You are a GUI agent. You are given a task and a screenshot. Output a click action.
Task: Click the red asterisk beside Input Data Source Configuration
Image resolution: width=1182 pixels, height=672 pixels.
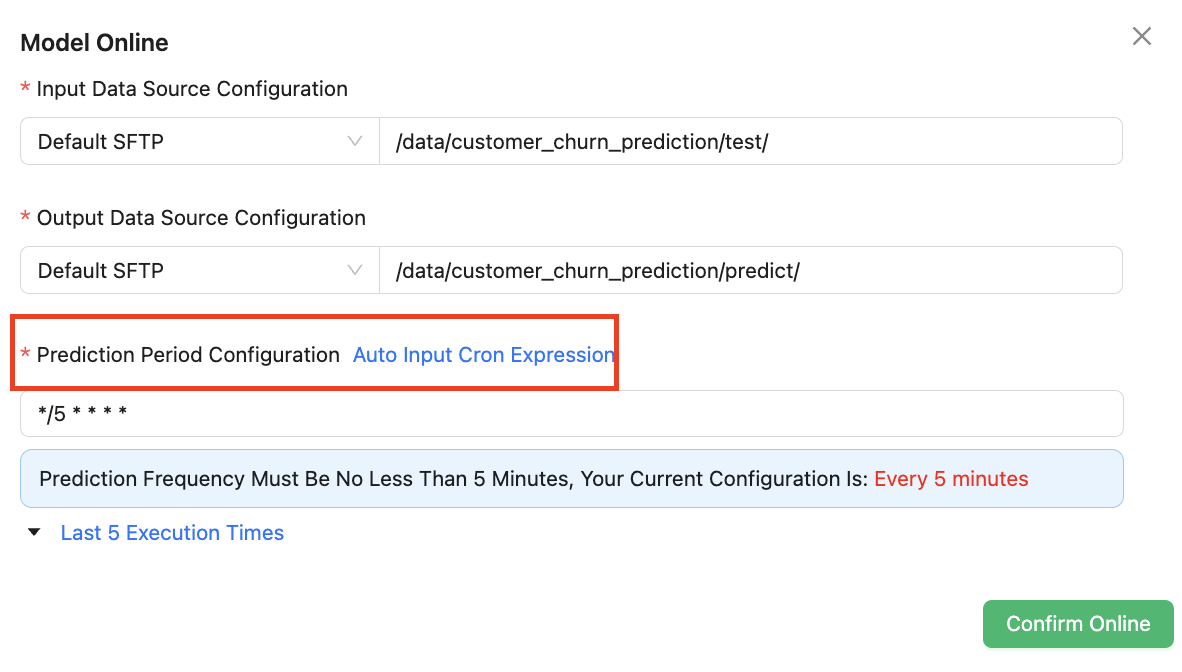pos(26,89)
